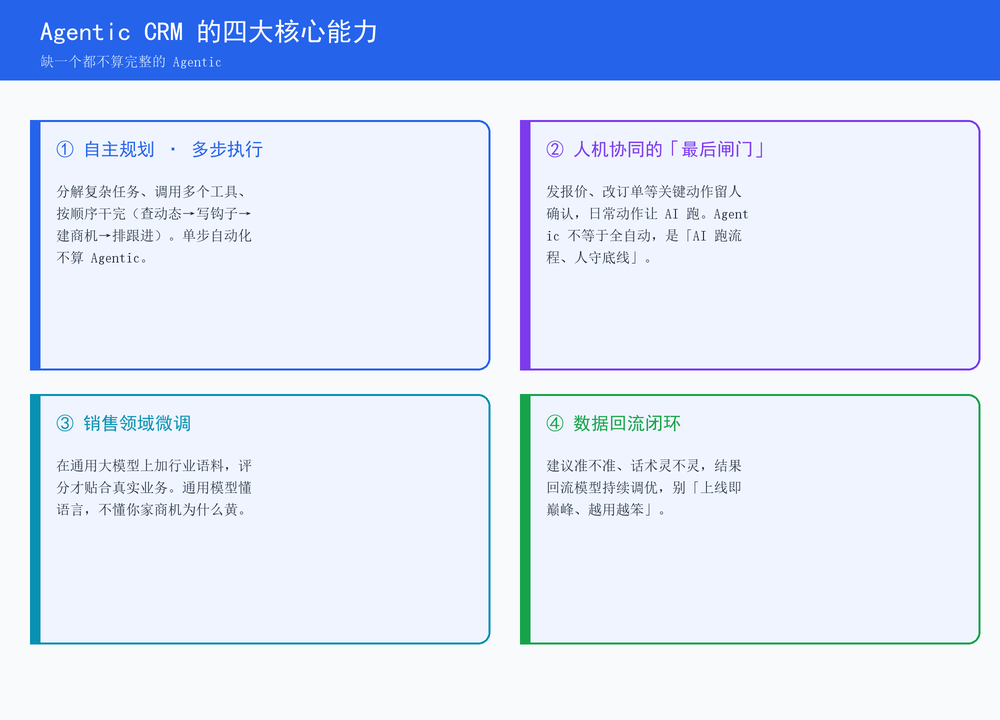Click line '建议准不准、话术灵不灵，结果'

[643, 466]
